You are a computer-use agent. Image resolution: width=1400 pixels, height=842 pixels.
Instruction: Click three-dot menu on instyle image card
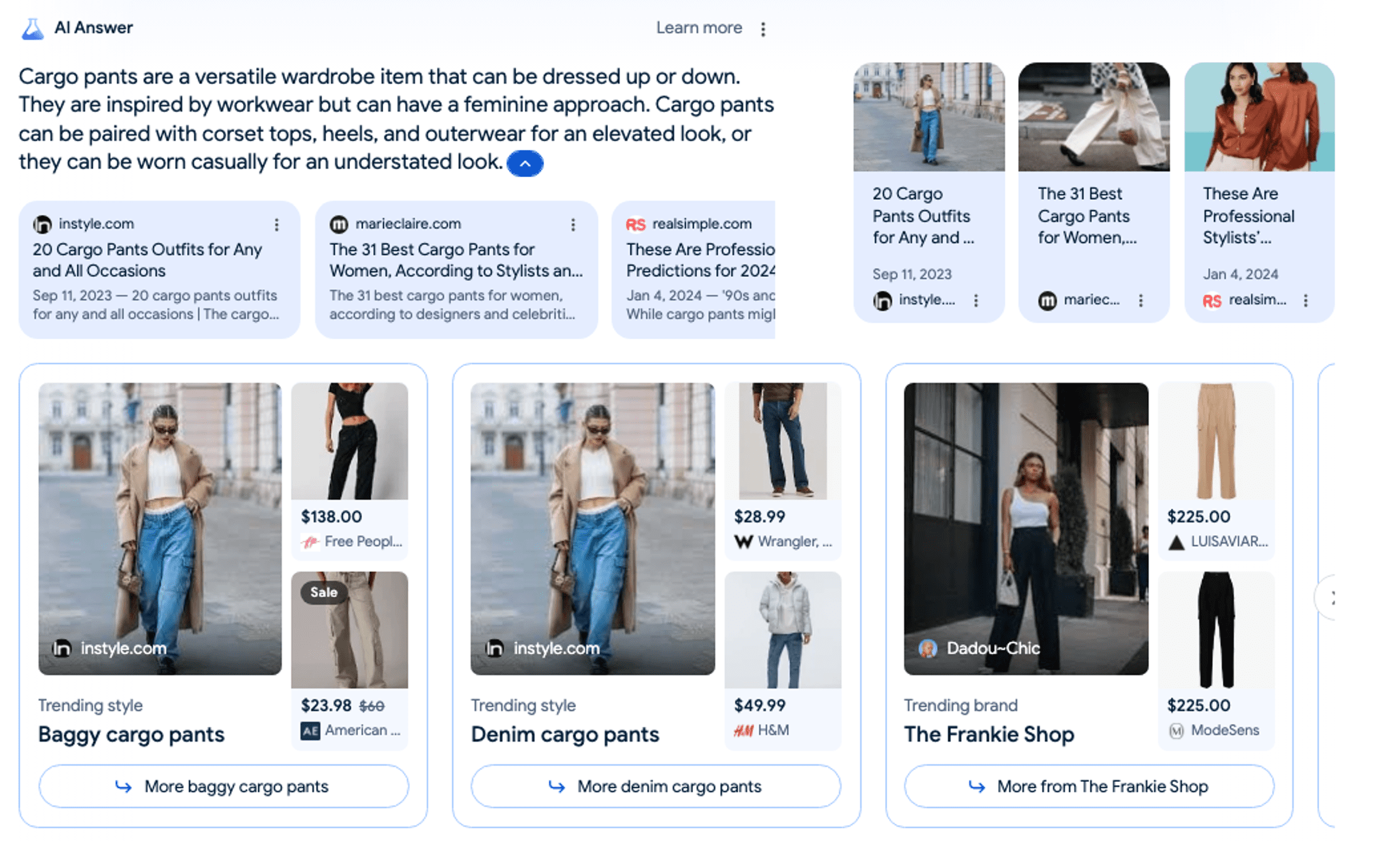point(976,301)
